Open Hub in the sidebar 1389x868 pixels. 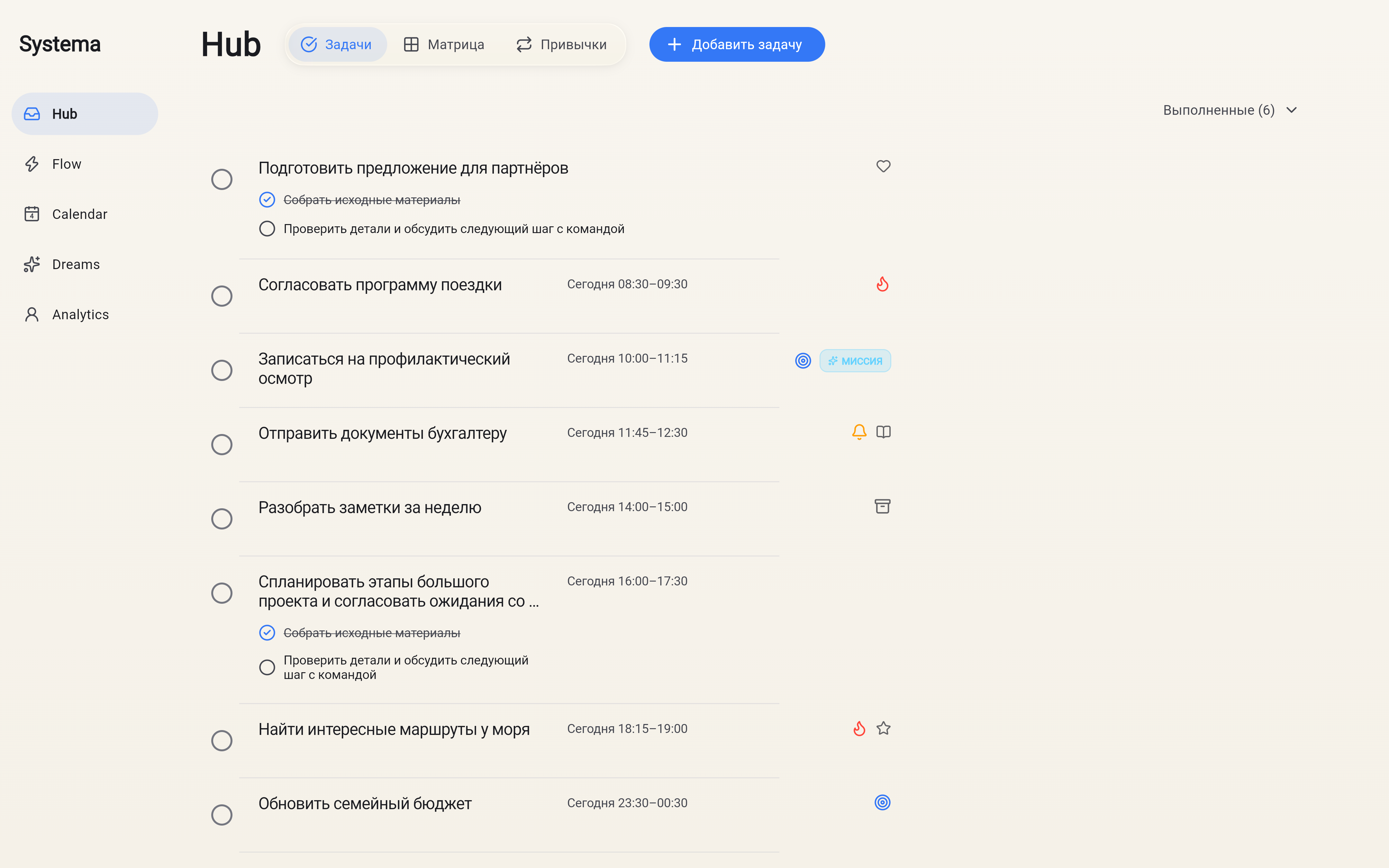85,114
